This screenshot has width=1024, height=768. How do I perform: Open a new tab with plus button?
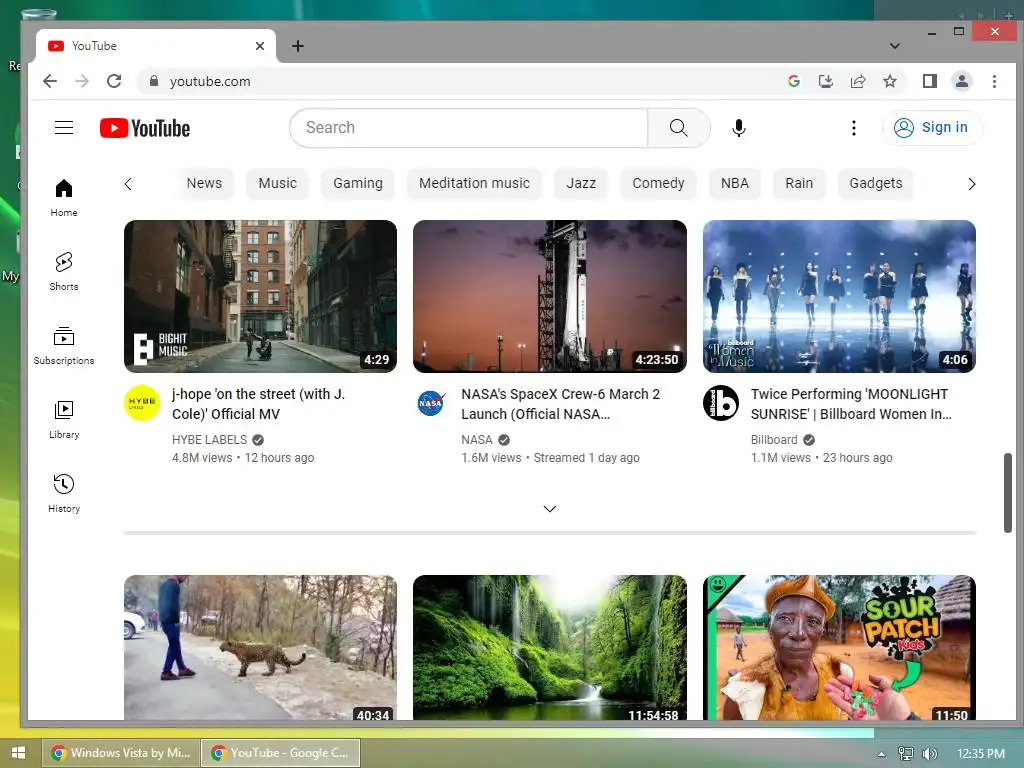click(x=298, y=46)
